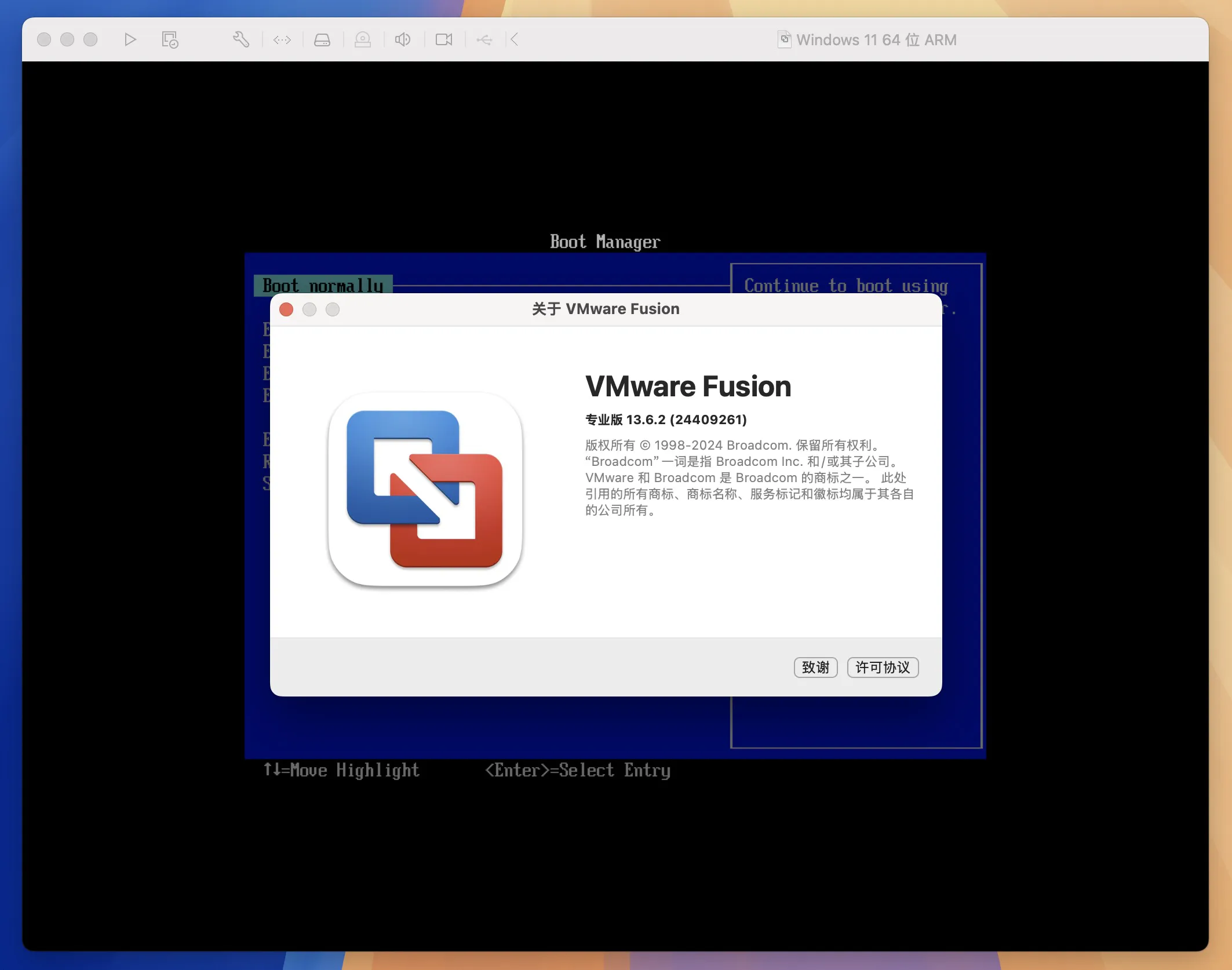Click the camera device icon
Viewport: 1232px width, 970px height.
click(x=444, y=39)
